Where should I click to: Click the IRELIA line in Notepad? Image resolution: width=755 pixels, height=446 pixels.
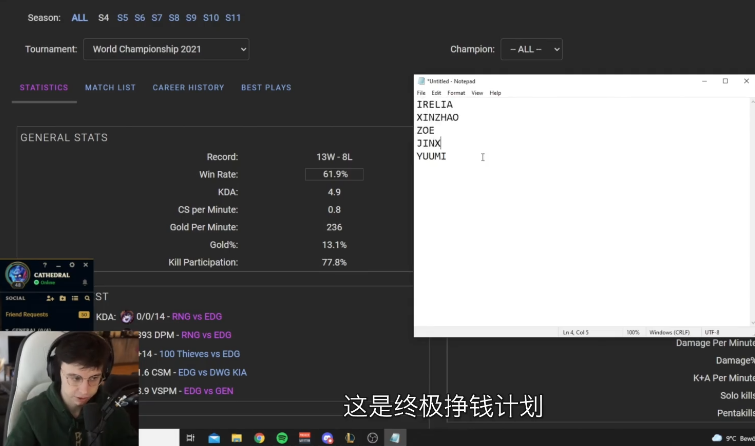coord(435,105)
